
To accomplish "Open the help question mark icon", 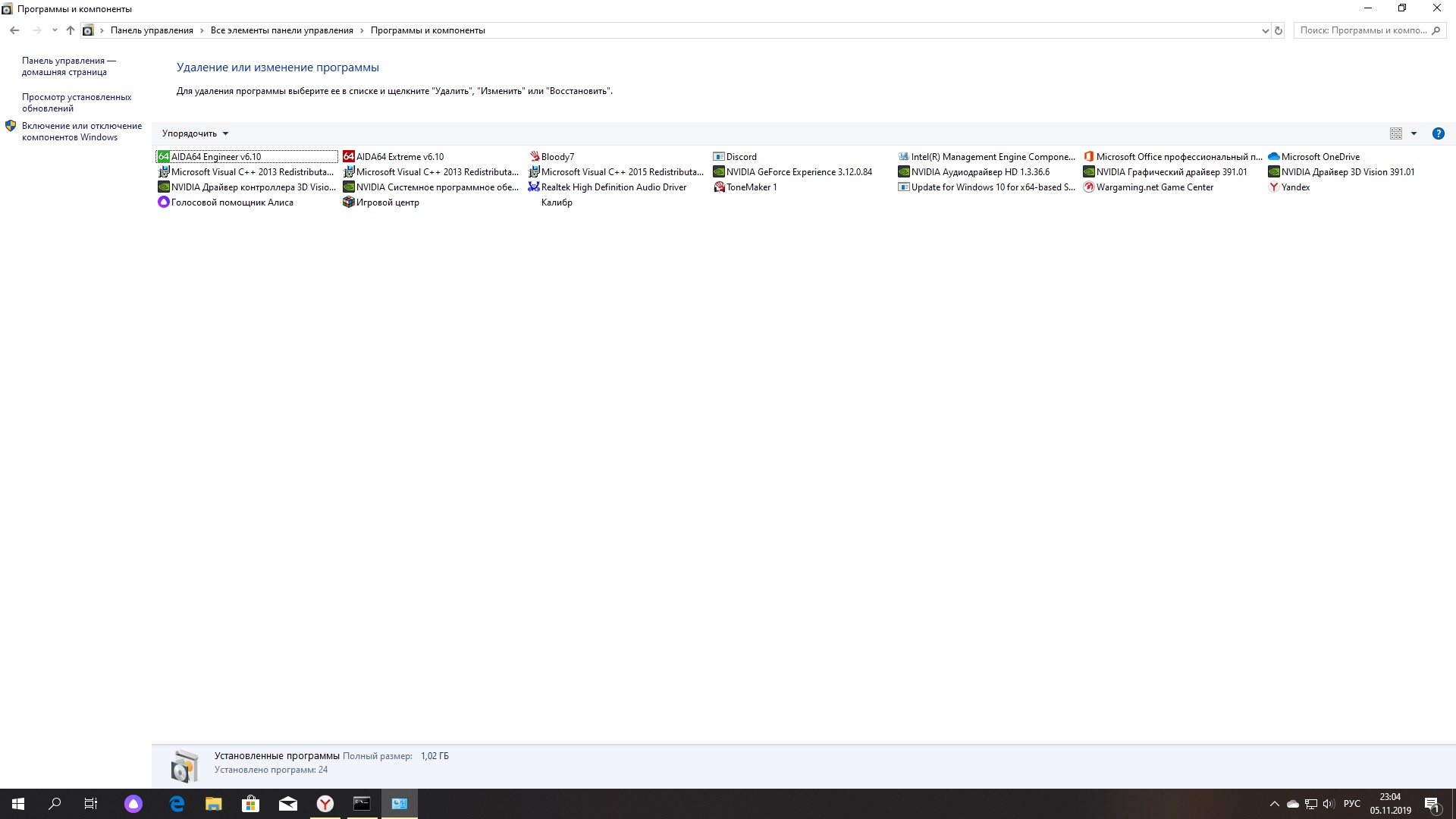I will click(x=1438, y=133).
